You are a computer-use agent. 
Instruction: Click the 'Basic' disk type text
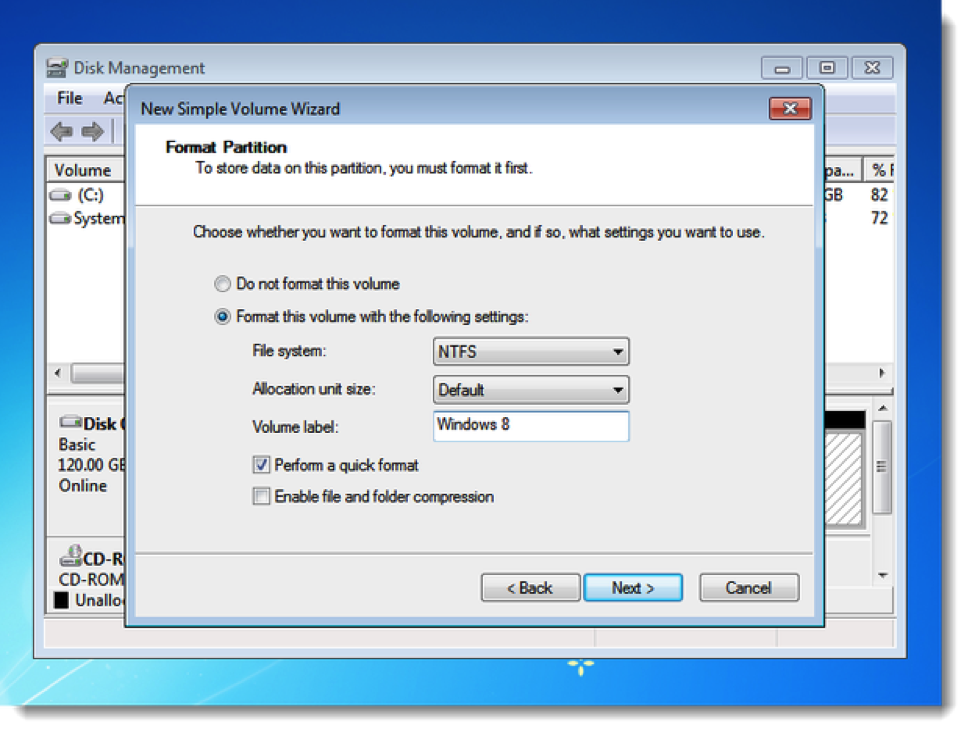pyautogui.click(x=77, y=445)
